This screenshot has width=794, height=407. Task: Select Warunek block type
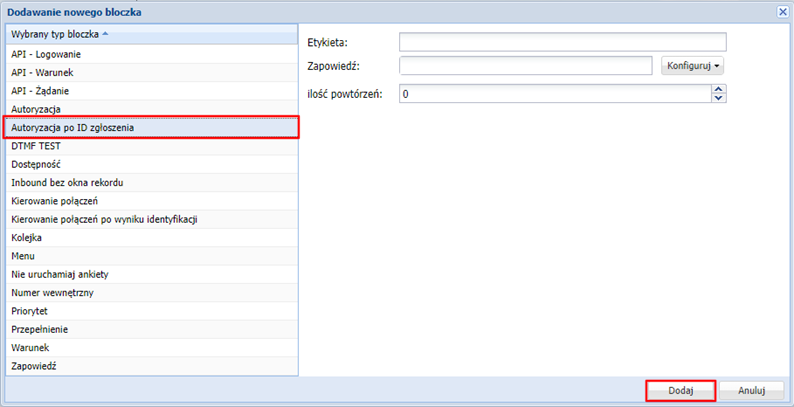pos(152,348)
